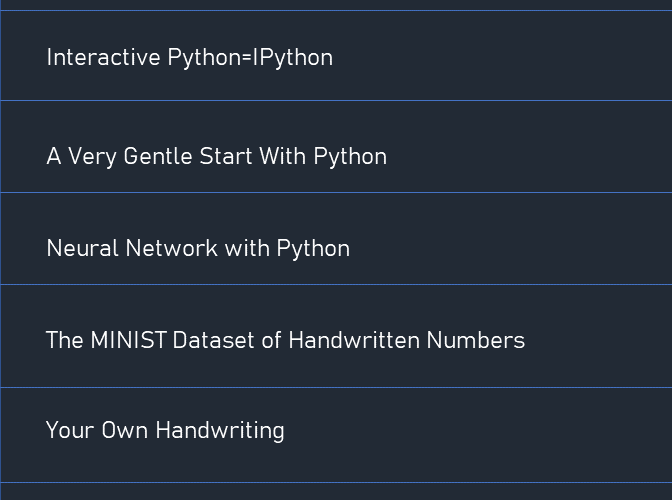Navigate to the gentle Python start lesson
This screenshot has height=500, width=672.
216,157
